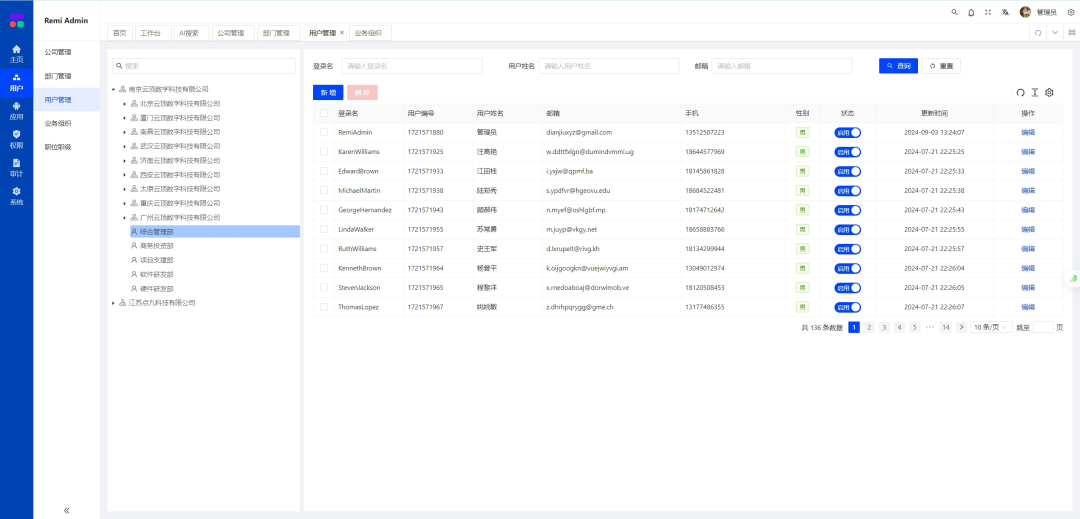The image size is (1080, 519).
Task: Close the 用户管理 tab with its X
Action: point(342,33)
